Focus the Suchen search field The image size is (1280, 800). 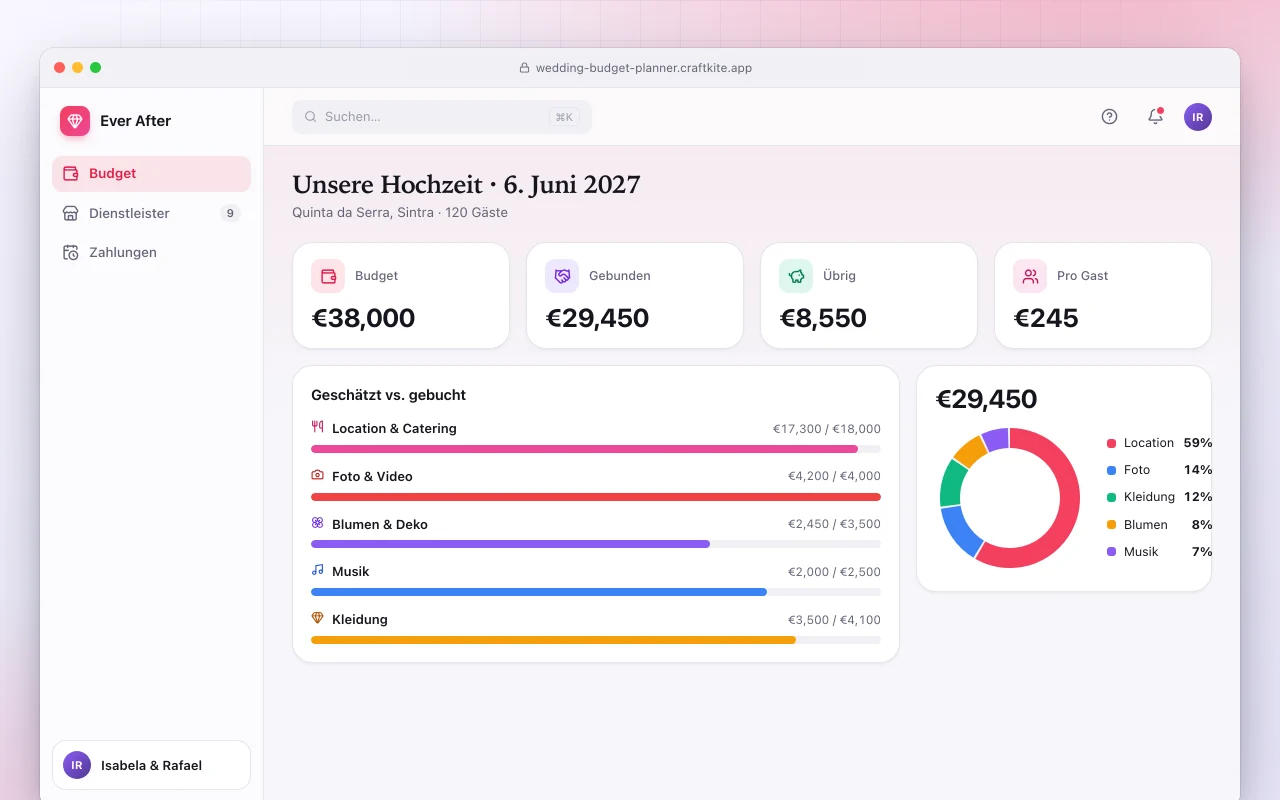(x=442, y=117)
